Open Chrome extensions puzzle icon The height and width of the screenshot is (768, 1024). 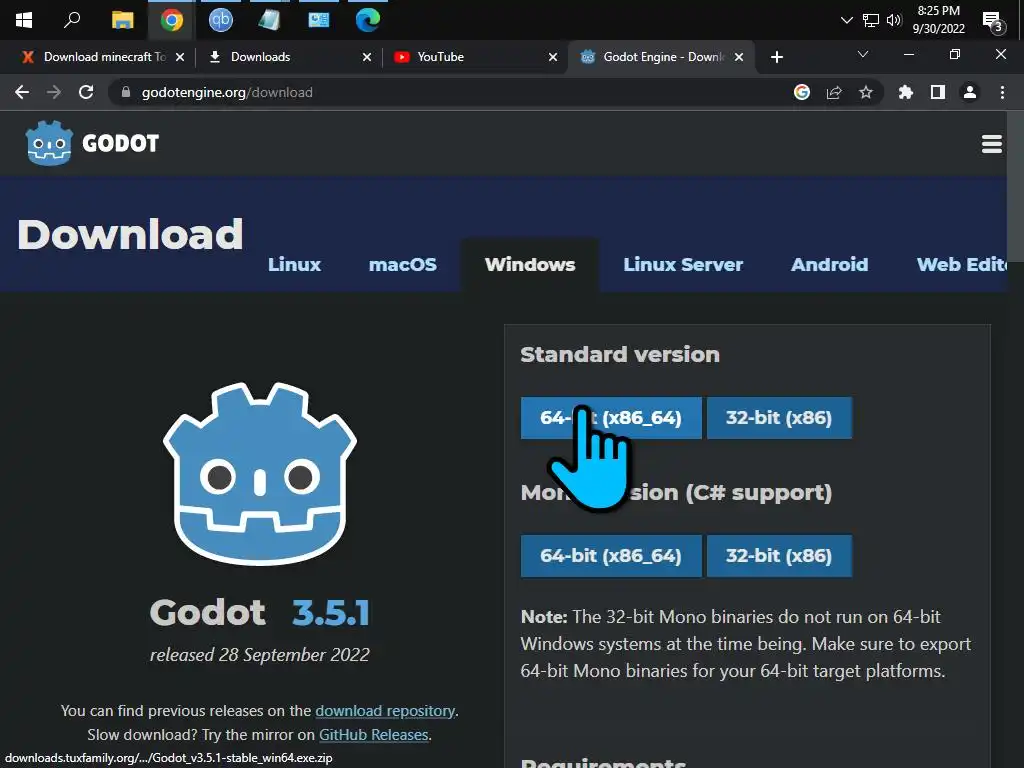click(906, 92)
